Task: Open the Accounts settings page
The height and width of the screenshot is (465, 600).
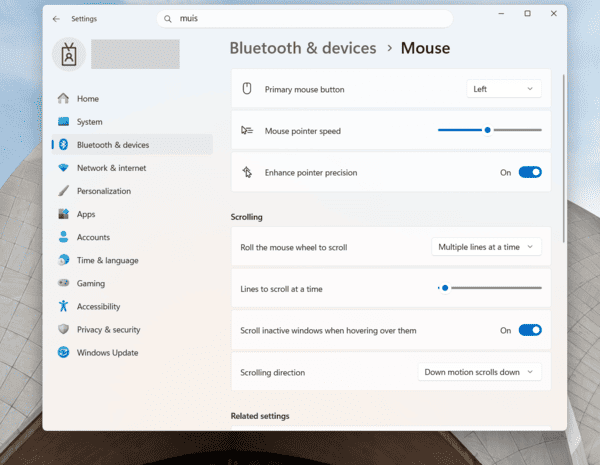Action: 132,237
